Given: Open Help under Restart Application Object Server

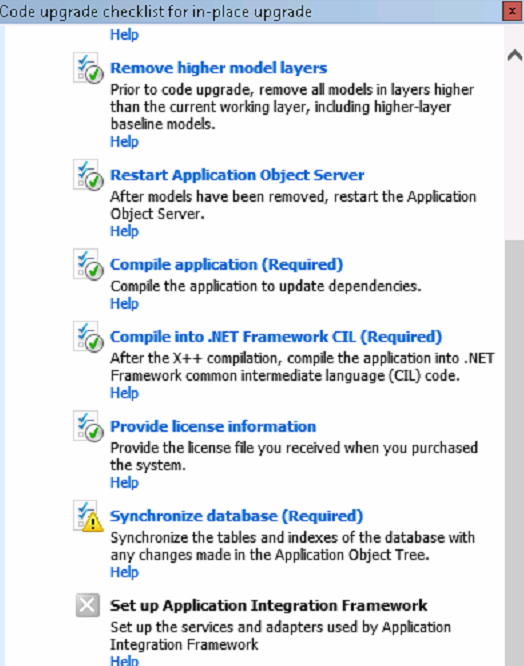Looking at the screenshot, I should pos(124,231).
